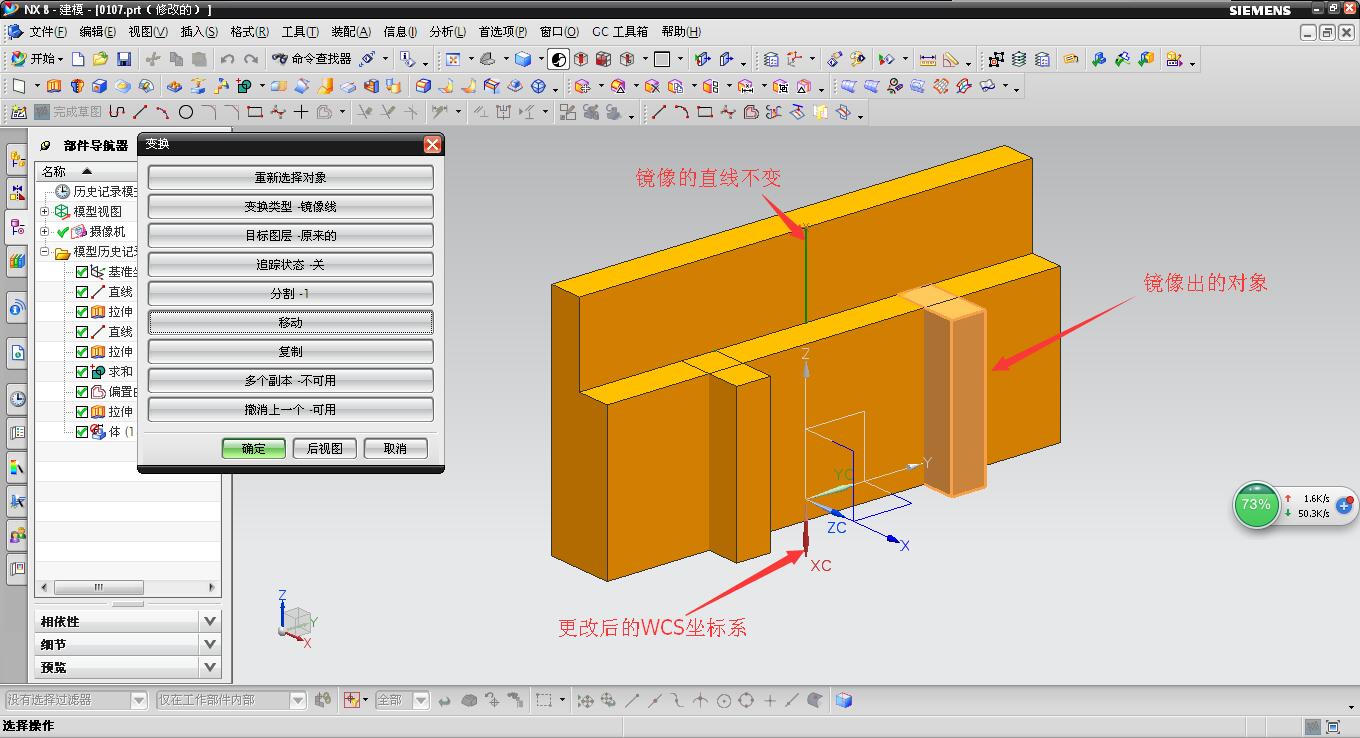This screenshot has width=1360, height=738.
Task: Expand the 摄像机 tree node
Action: click(44, 232)
